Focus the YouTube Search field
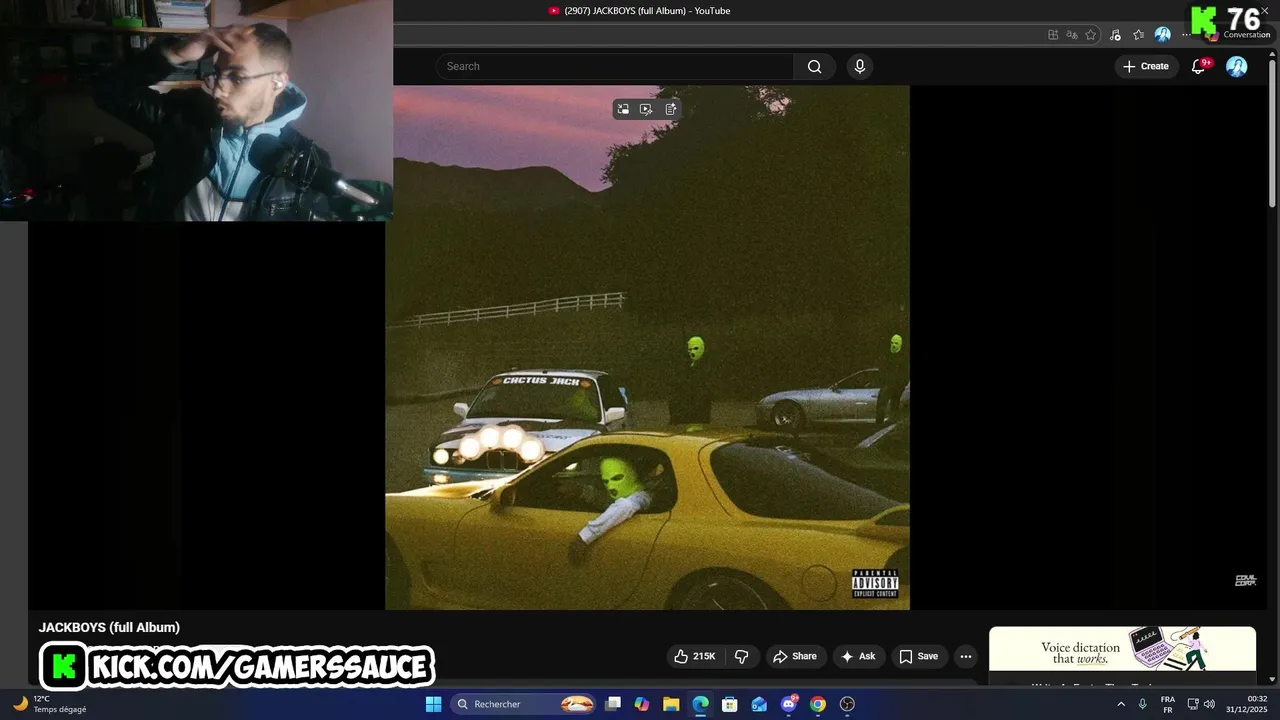Viewport: 1280px width, 720px height. tap(615, 66)
